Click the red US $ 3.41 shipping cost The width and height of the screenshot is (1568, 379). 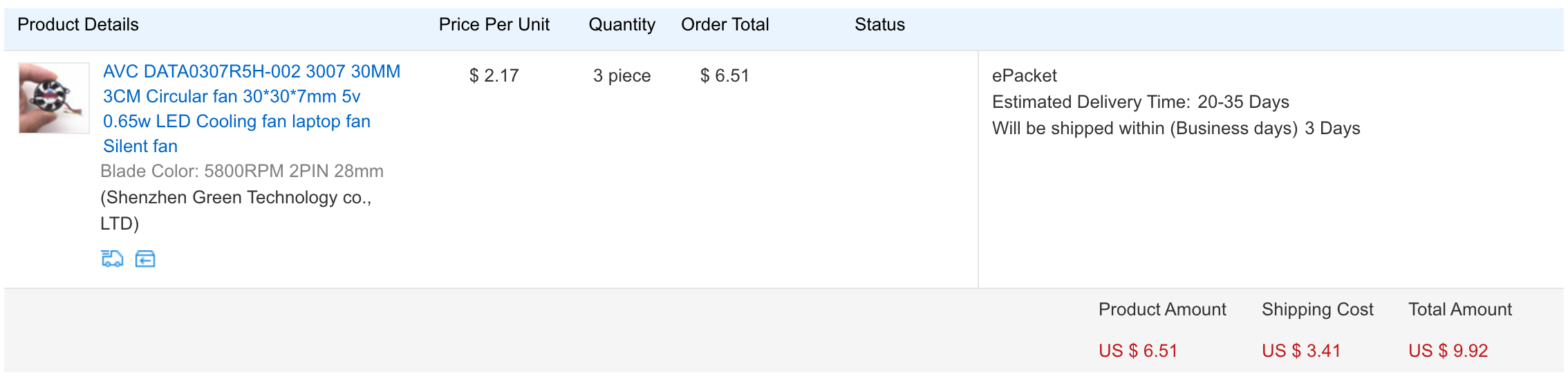(1300, 351)
